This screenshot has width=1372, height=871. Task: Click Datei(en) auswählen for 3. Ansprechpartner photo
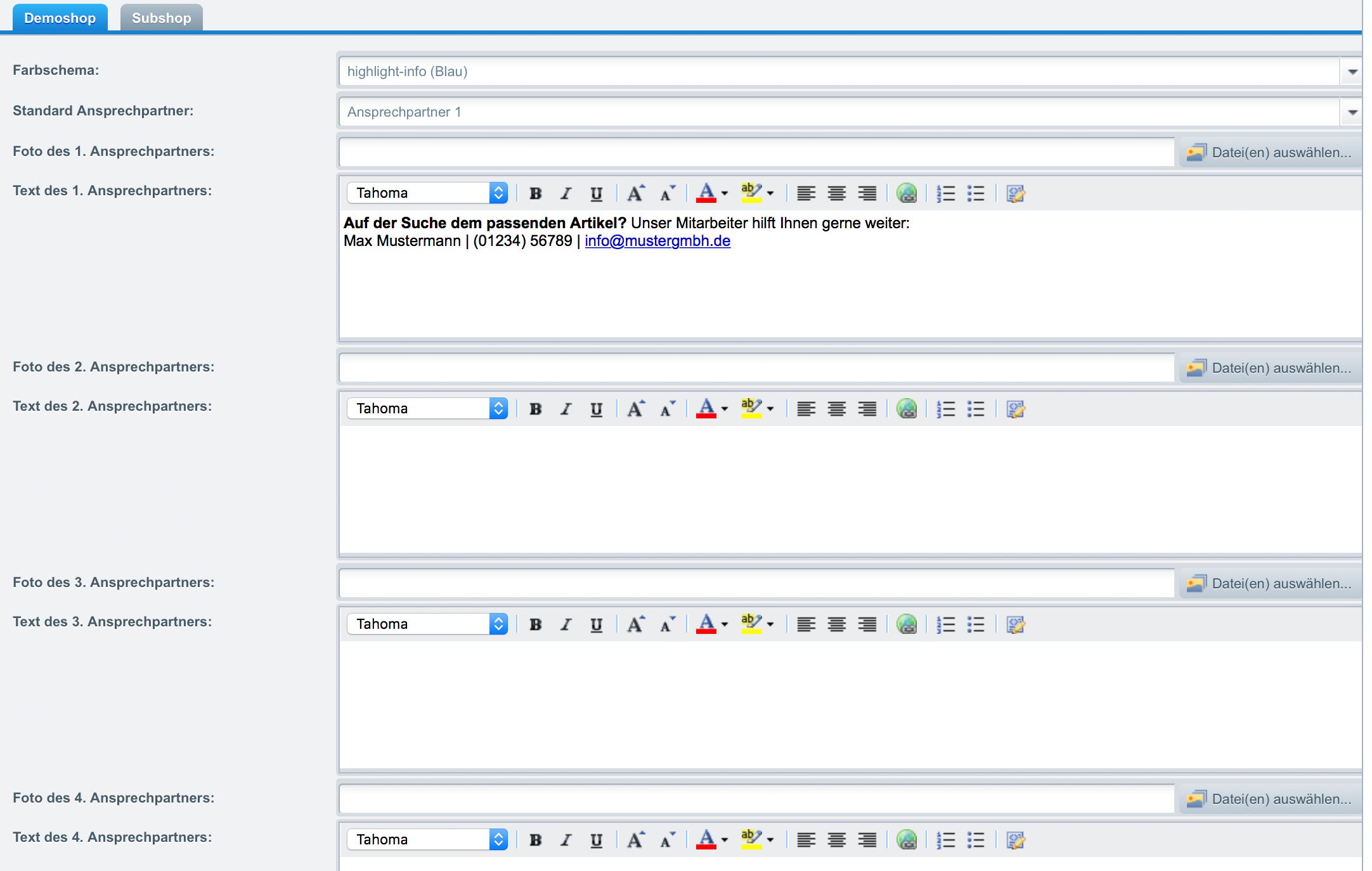coord(1270,583)
